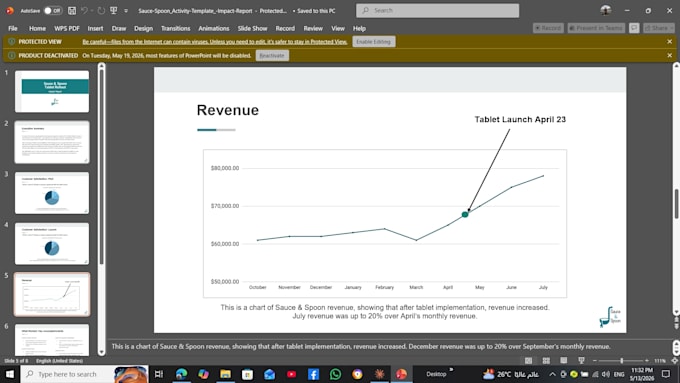Screen dimensions: 680x383
Task: Click the Revenue slide title
Action: (228, 110)
